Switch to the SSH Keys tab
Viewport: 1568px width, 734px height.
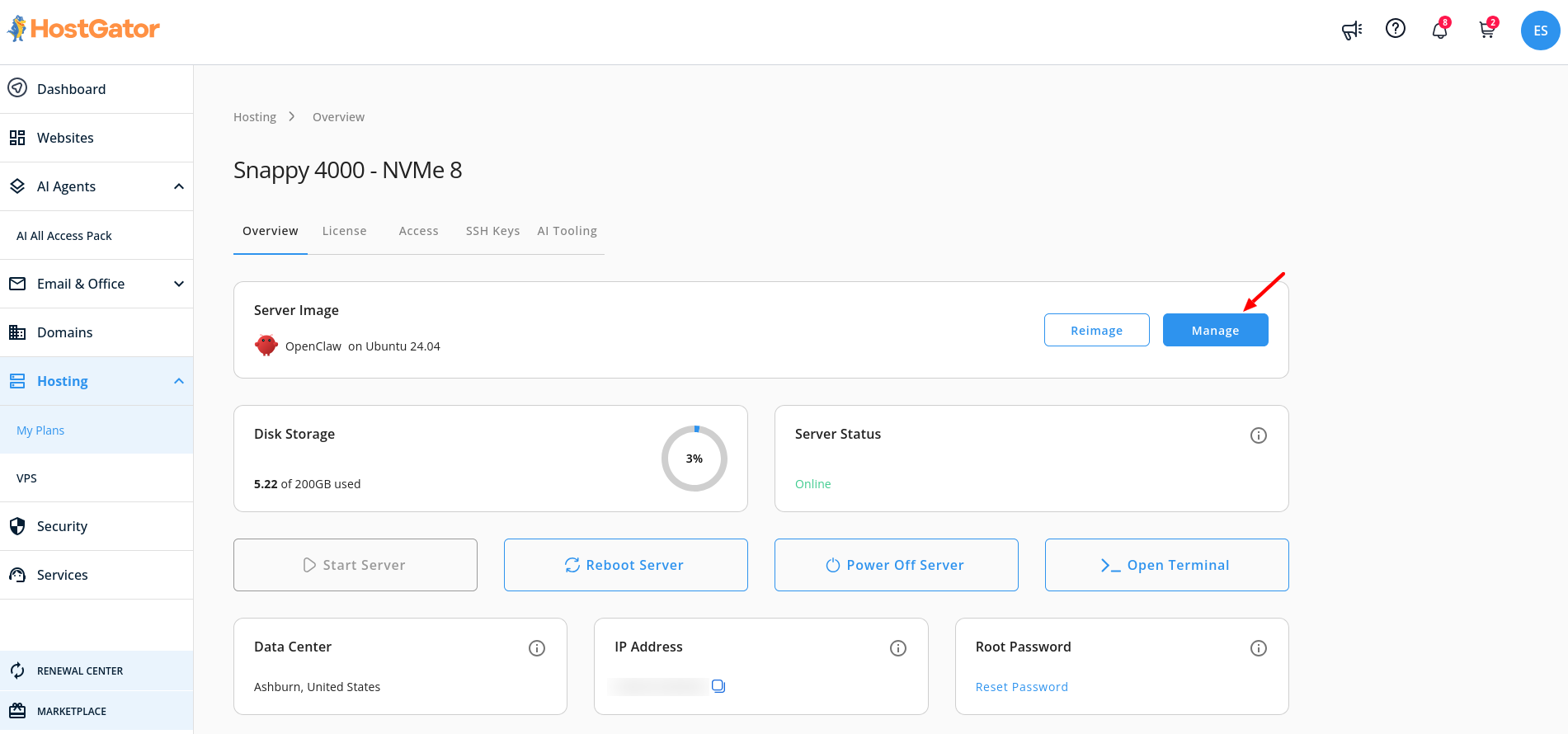tap(493, 231)
